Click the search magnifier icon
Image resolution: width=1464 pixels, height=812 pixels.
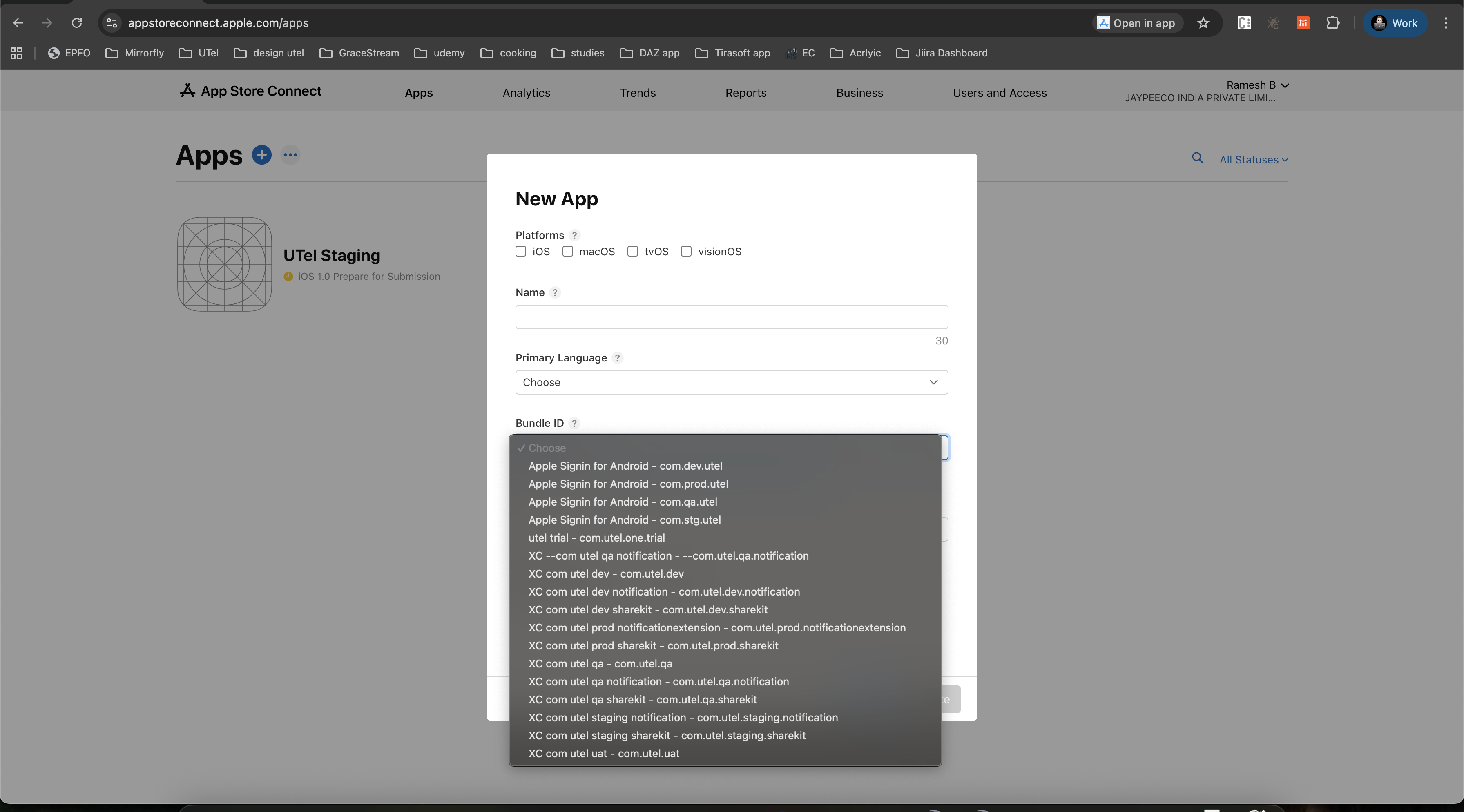[1197, 158]
